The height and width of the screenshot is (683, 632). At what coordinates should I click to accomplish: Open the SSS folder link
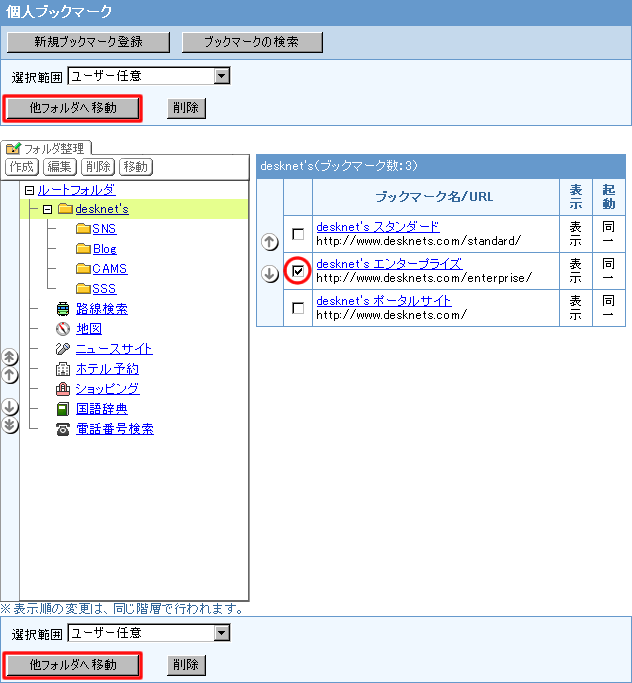(x=104, y=288)
